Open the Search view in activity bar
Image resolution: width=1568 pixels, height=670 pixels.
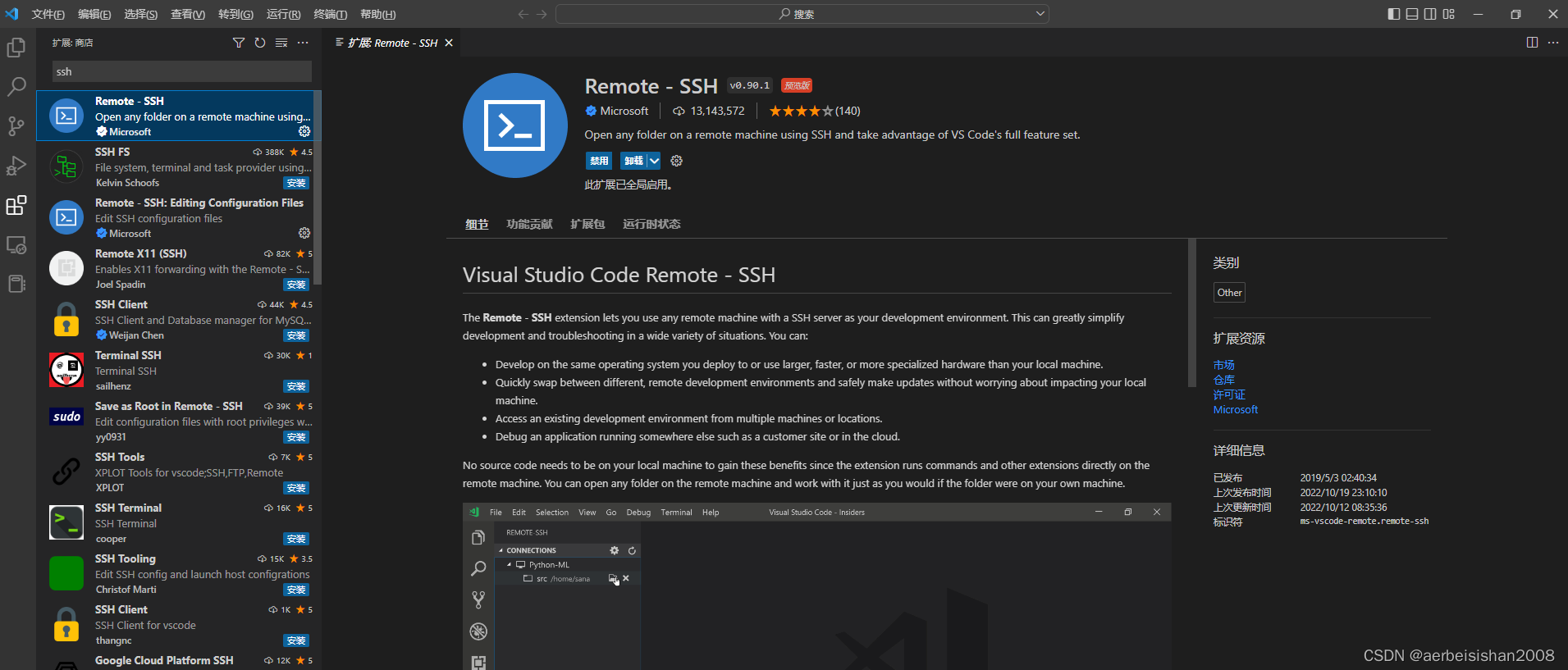coord(16,87)
